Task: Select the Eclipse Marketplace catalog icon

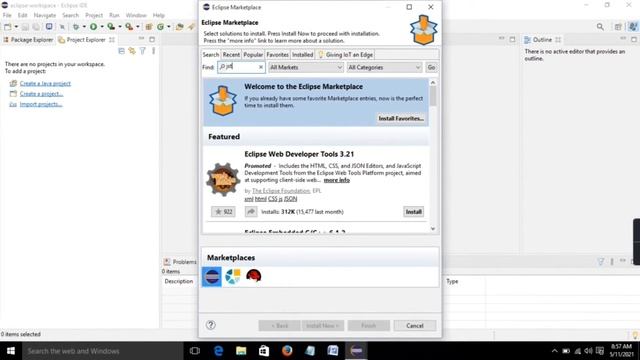Action: 212,277
